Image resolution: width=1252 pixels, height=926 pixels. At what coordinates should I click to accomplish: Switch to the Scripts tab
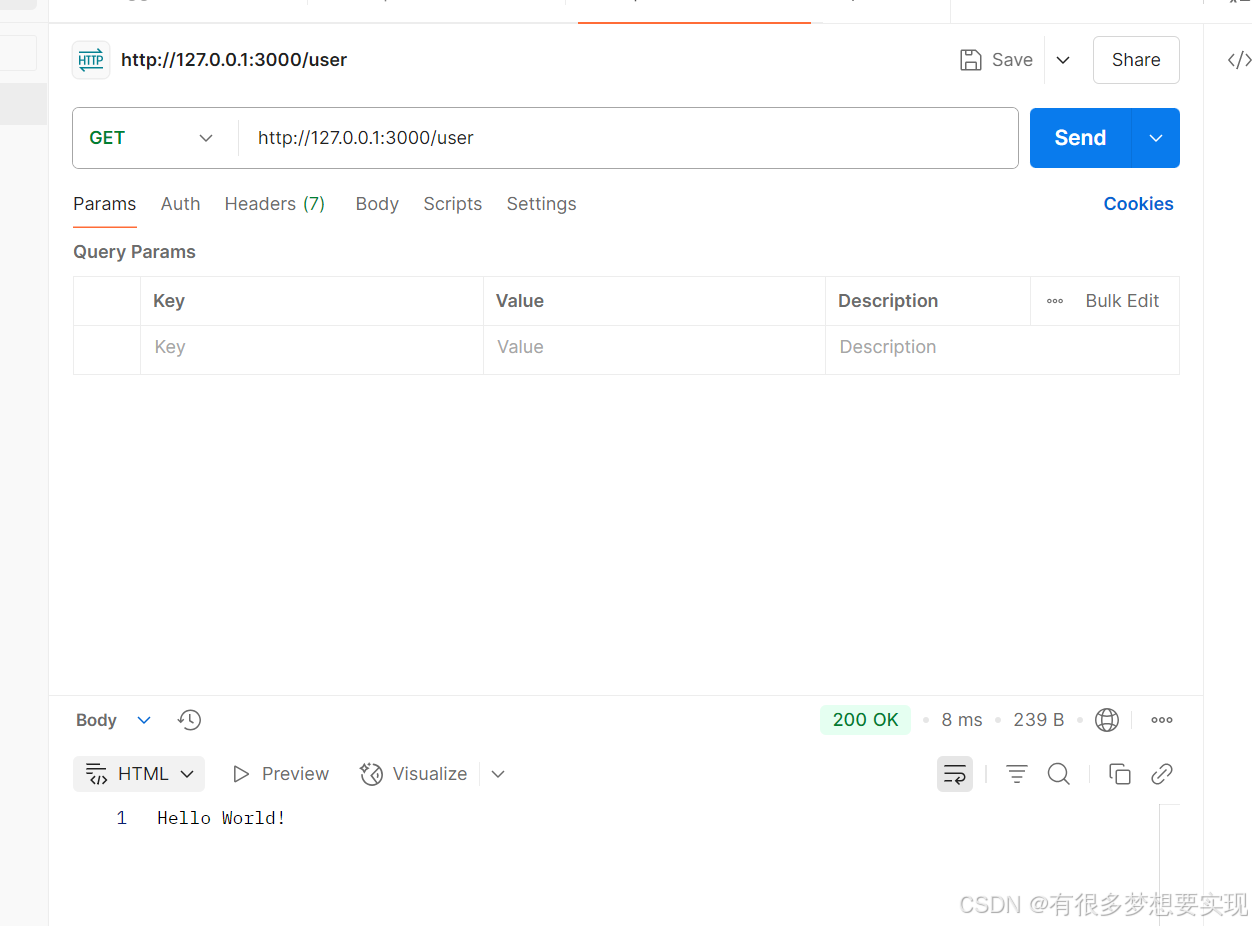(453, 204)
